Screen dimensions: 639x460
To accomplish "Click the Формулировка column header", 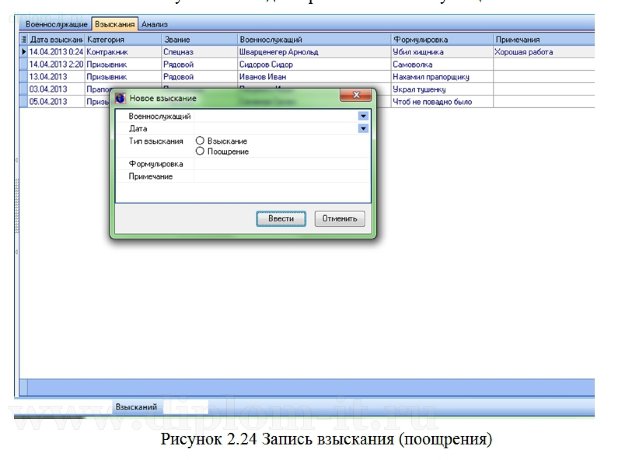I will pyautogui.click(x=442, y=40).
